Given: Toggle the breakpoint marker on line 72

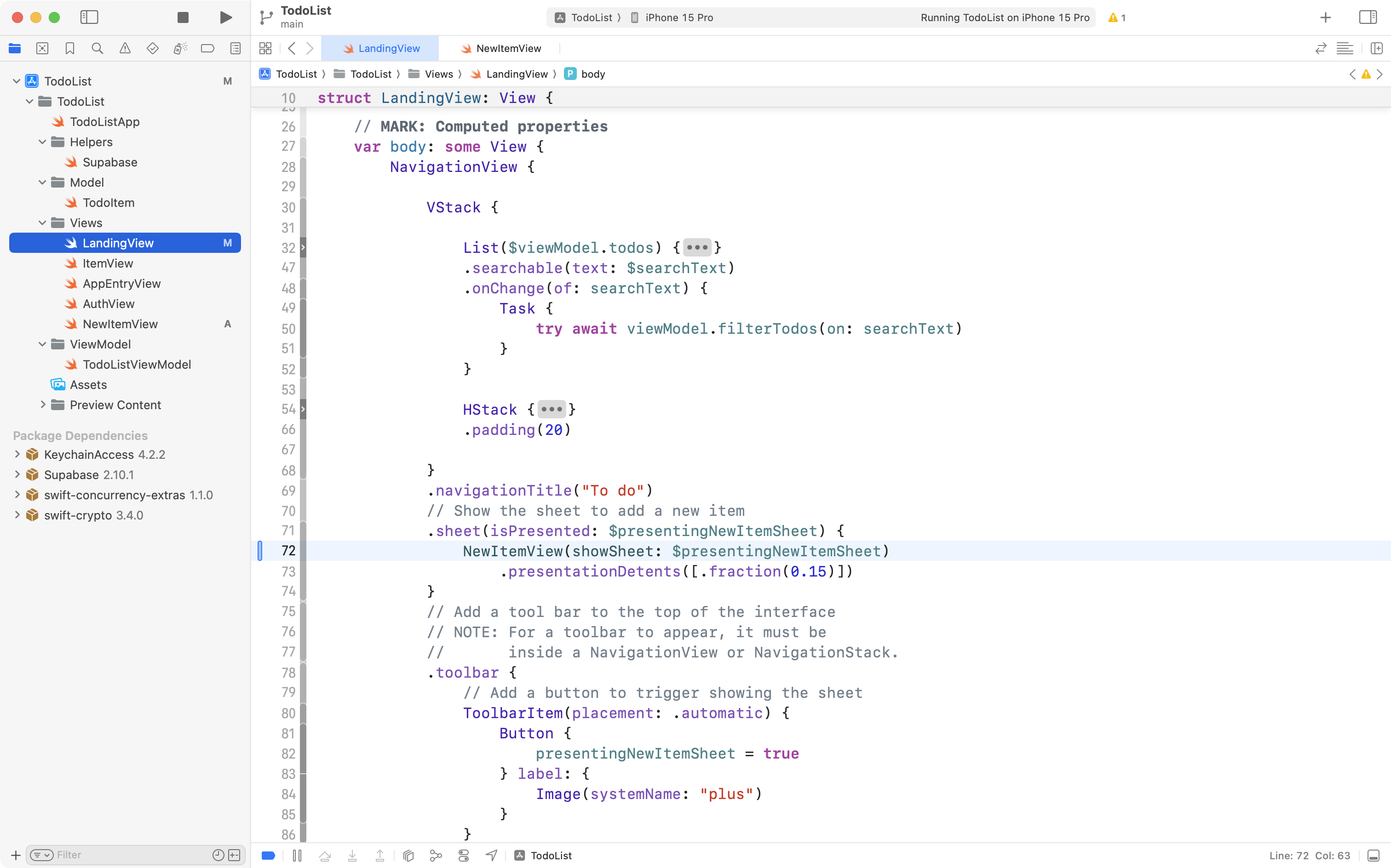Looking at the screenshot, I should pos(260,550).
